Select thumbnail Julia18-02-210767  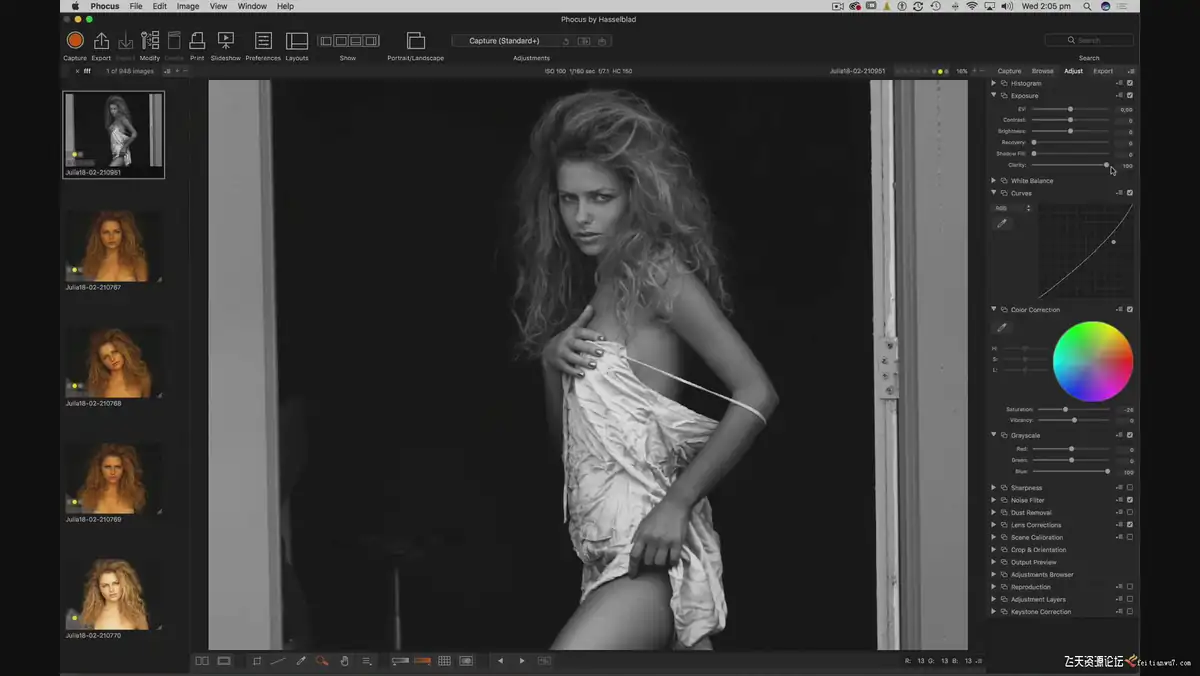(x=113, y=246)
